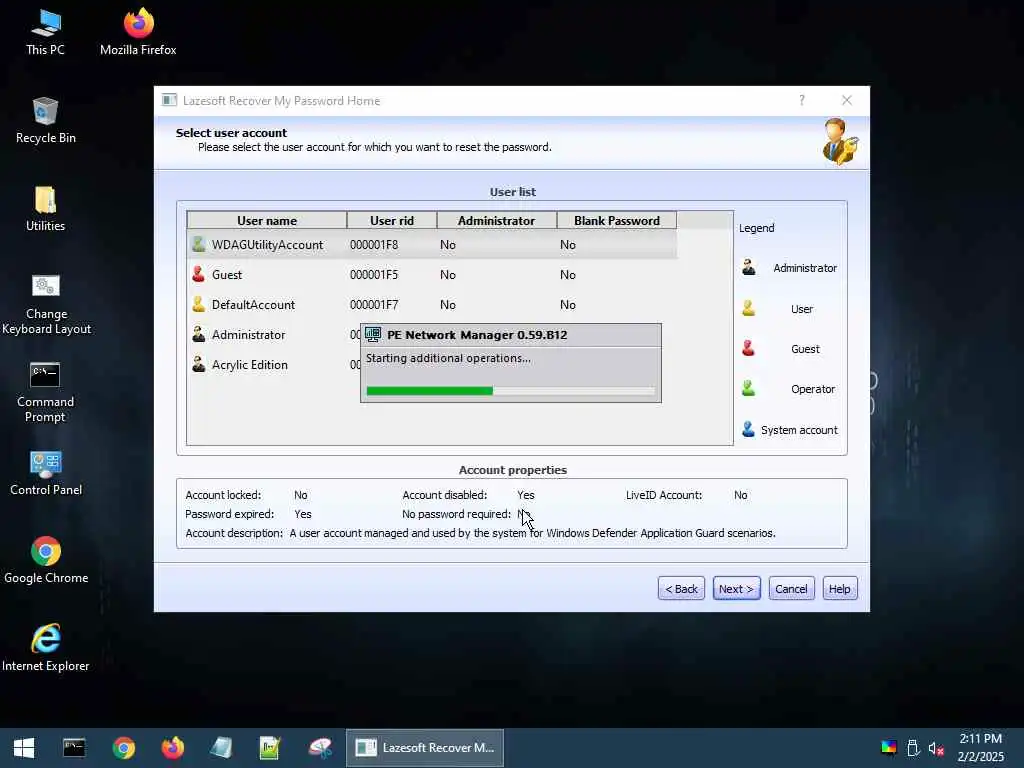
Task: Click the Back button
Action: (681, 589)
